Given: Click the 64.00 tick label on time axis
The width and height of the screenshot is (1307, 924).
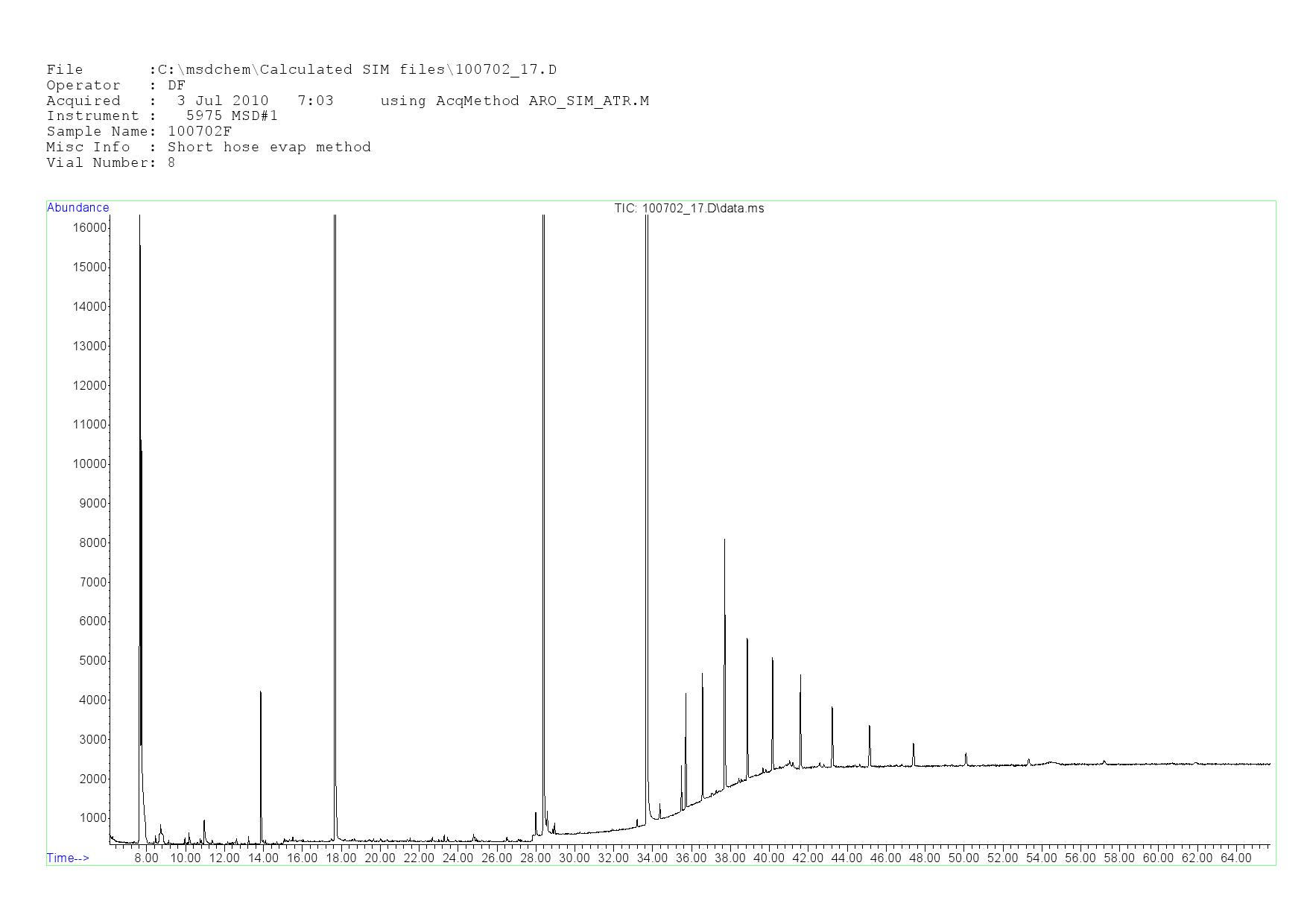Looking at the screenshot, I should [1235, 858].
